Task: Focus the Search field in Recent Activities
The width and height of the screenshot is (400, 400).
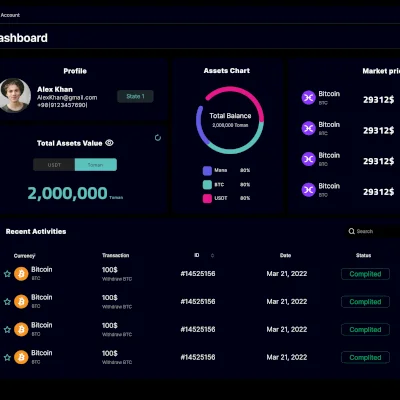Action: click(373, 231)
